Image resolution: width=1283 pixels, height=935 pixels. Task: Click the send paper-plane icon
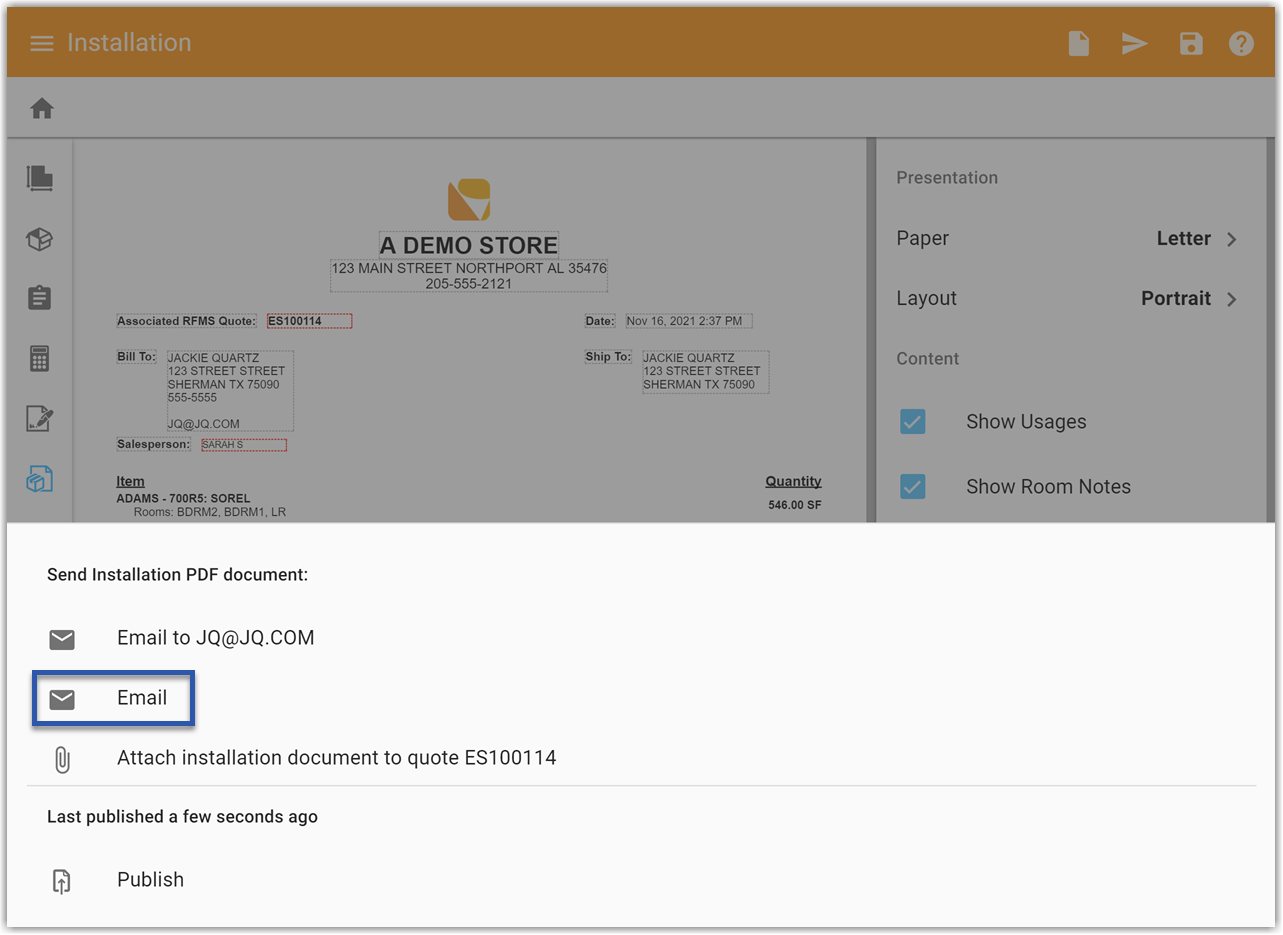coord(1134,44)
